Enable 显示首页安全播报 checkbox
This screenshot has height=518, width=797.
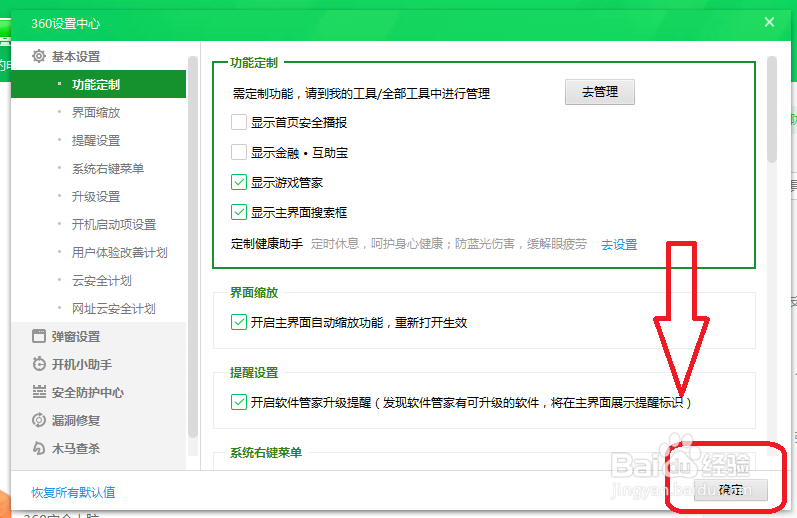[238, 122]
